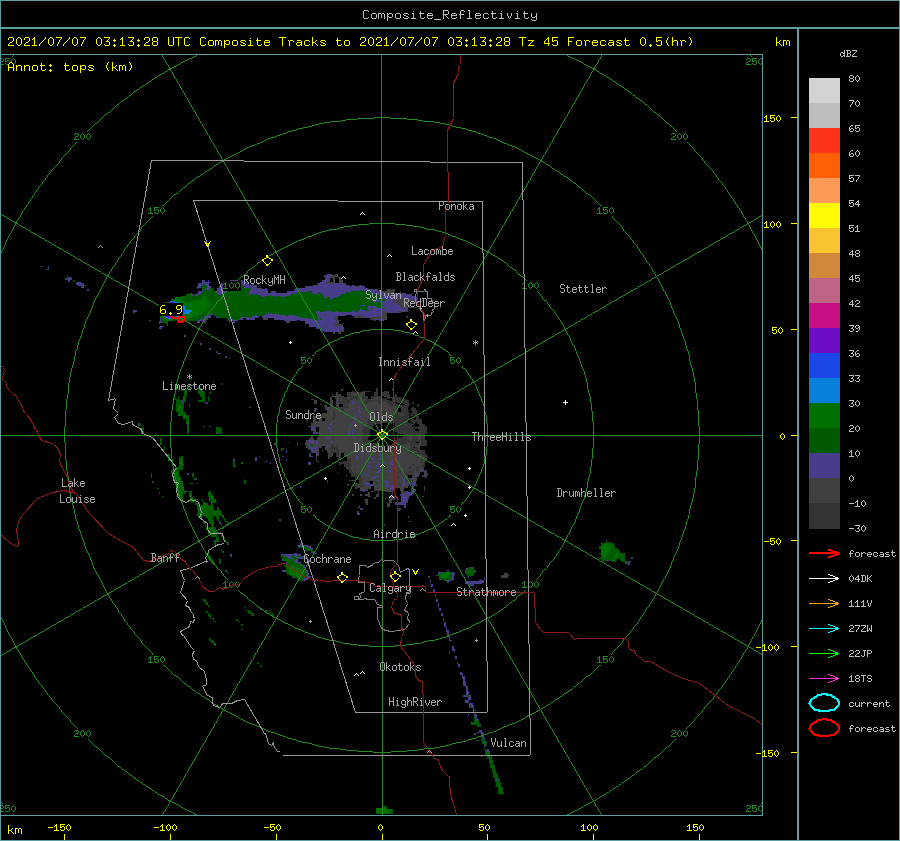900x841 pixels.
Task: Click the orange 111V arrow icon
Action: [824, 603]
